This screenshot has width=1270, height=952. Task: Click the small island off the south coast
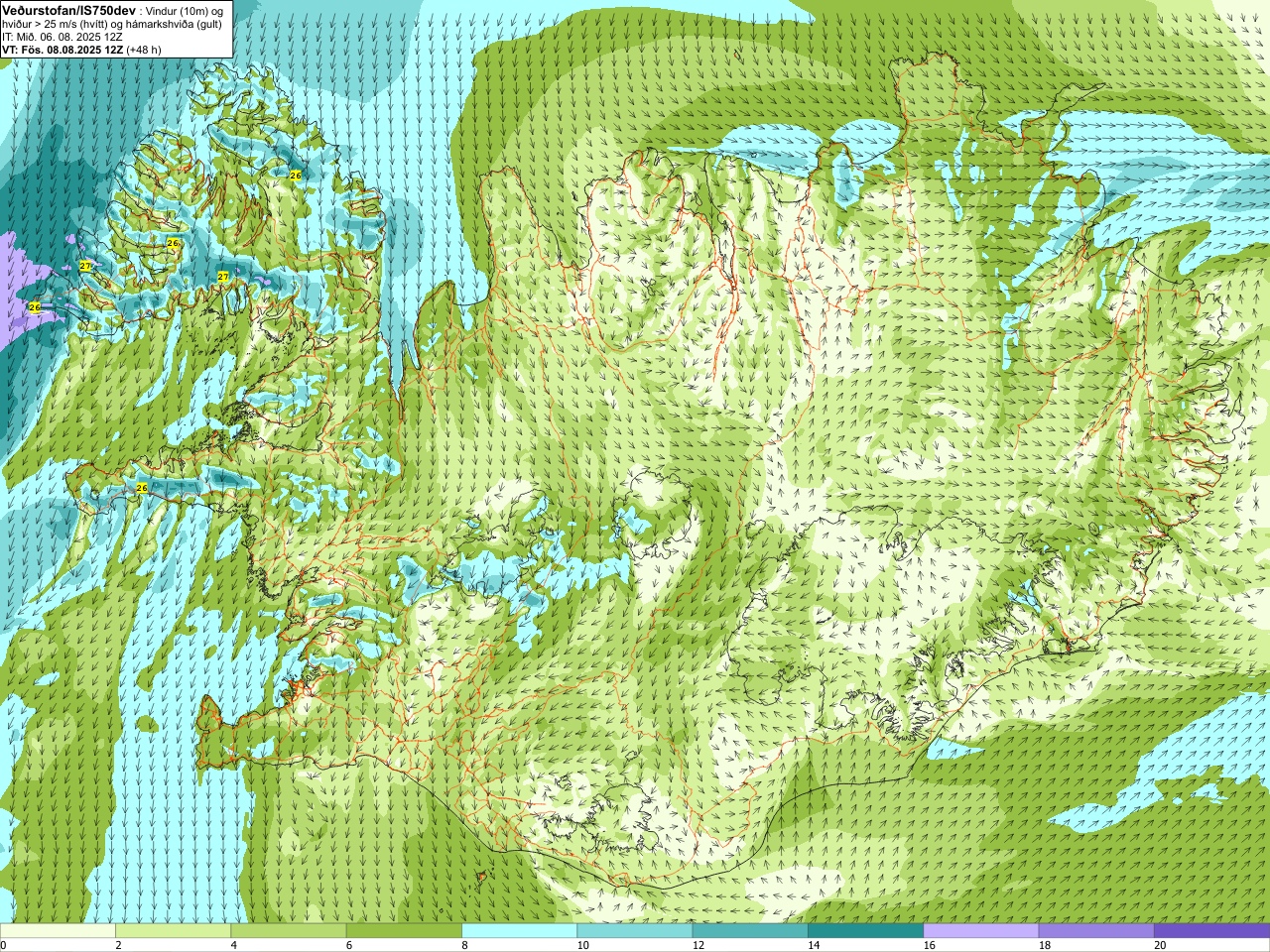tap(483, 876)
